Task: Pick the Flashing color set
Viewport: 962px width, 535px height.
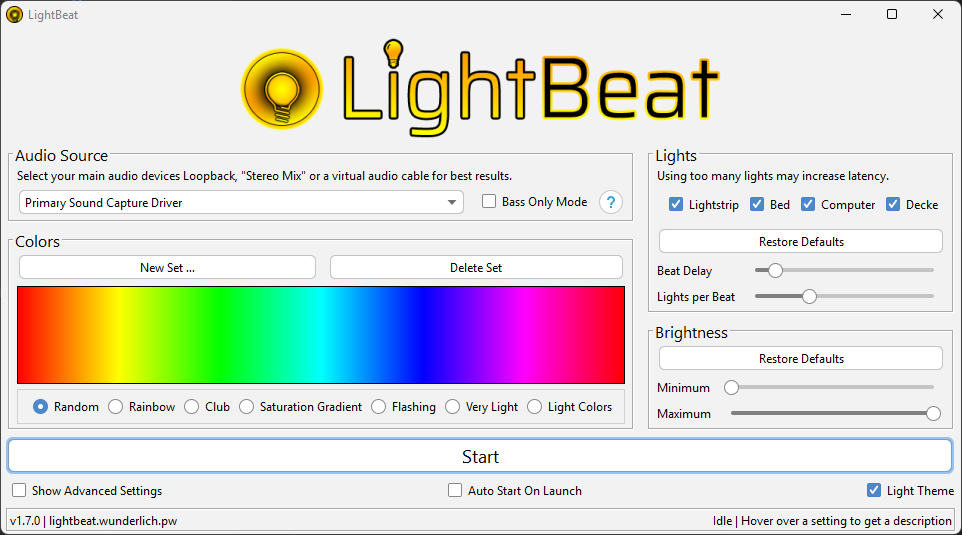Action: 379,407
